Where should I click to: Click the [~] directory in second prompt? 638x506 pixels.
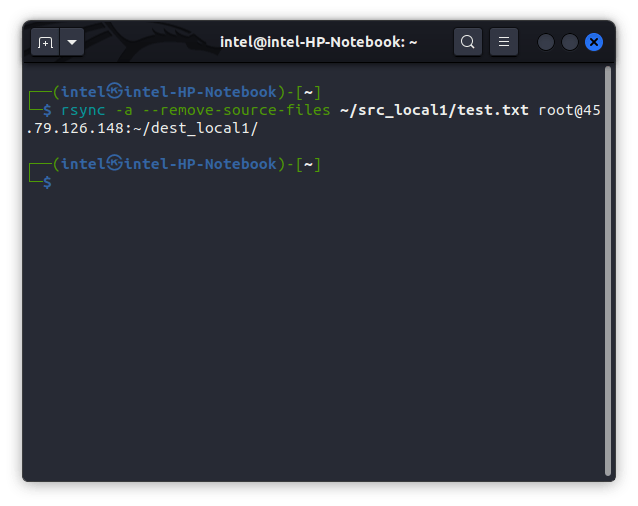click(308, 164)
